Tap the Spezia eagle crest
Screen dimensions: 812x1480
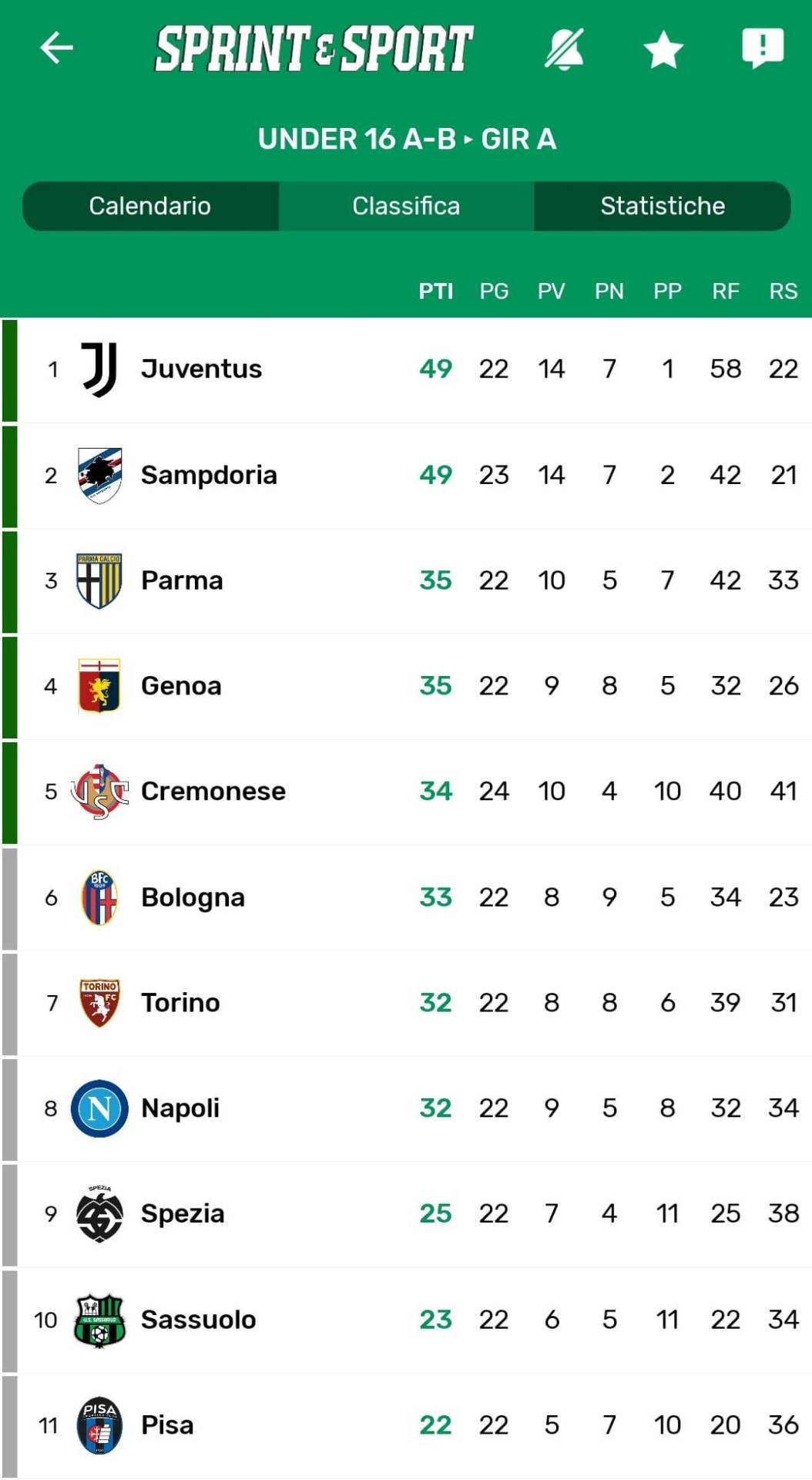click(x=99, y=1214)
